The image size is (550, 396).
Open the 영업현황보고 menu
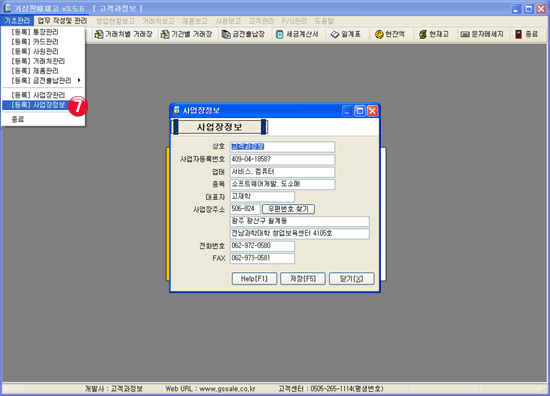coord(115,21)
